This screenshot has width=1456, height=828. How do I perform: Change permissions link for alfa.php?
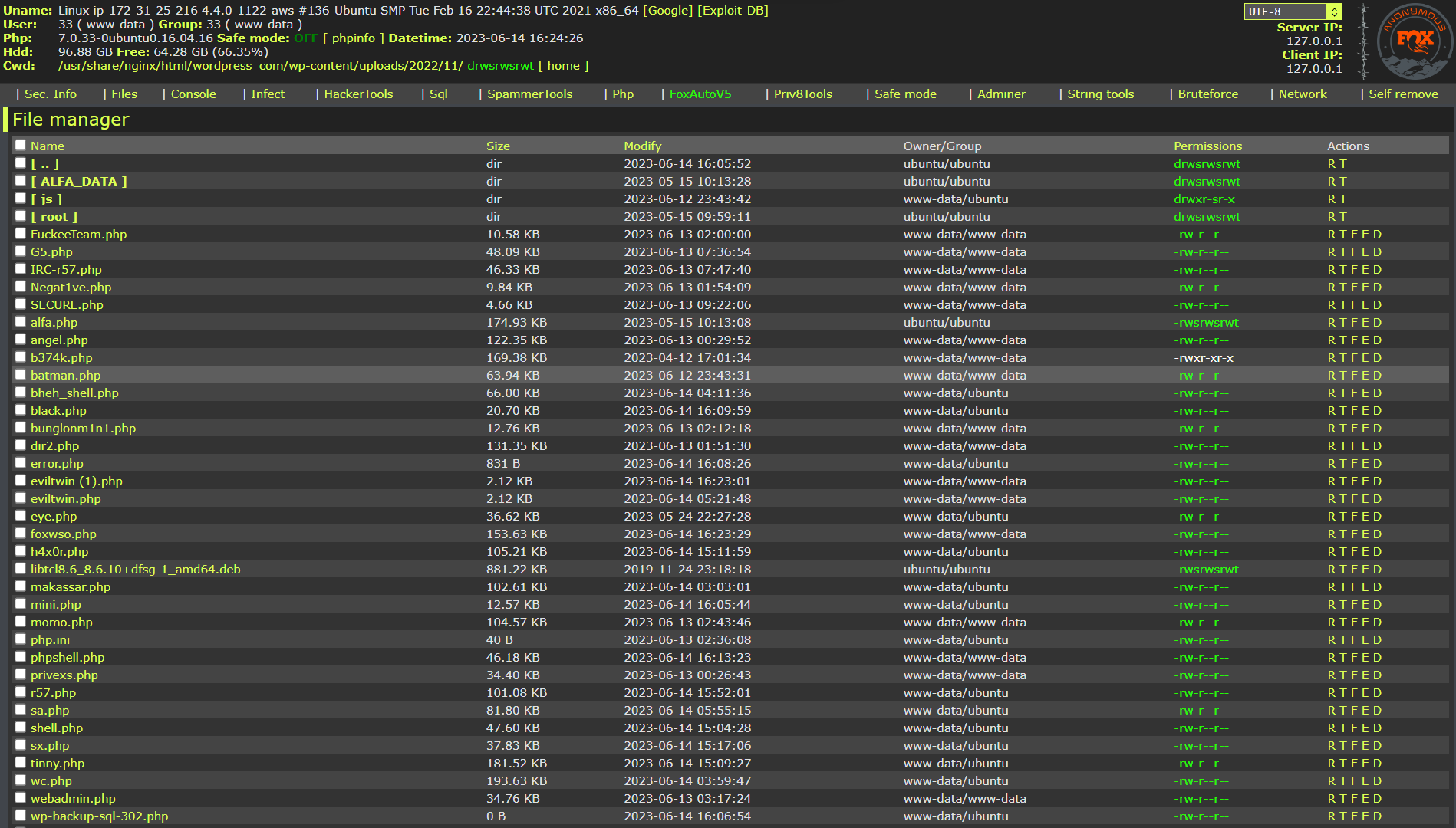coord(1206,323)
